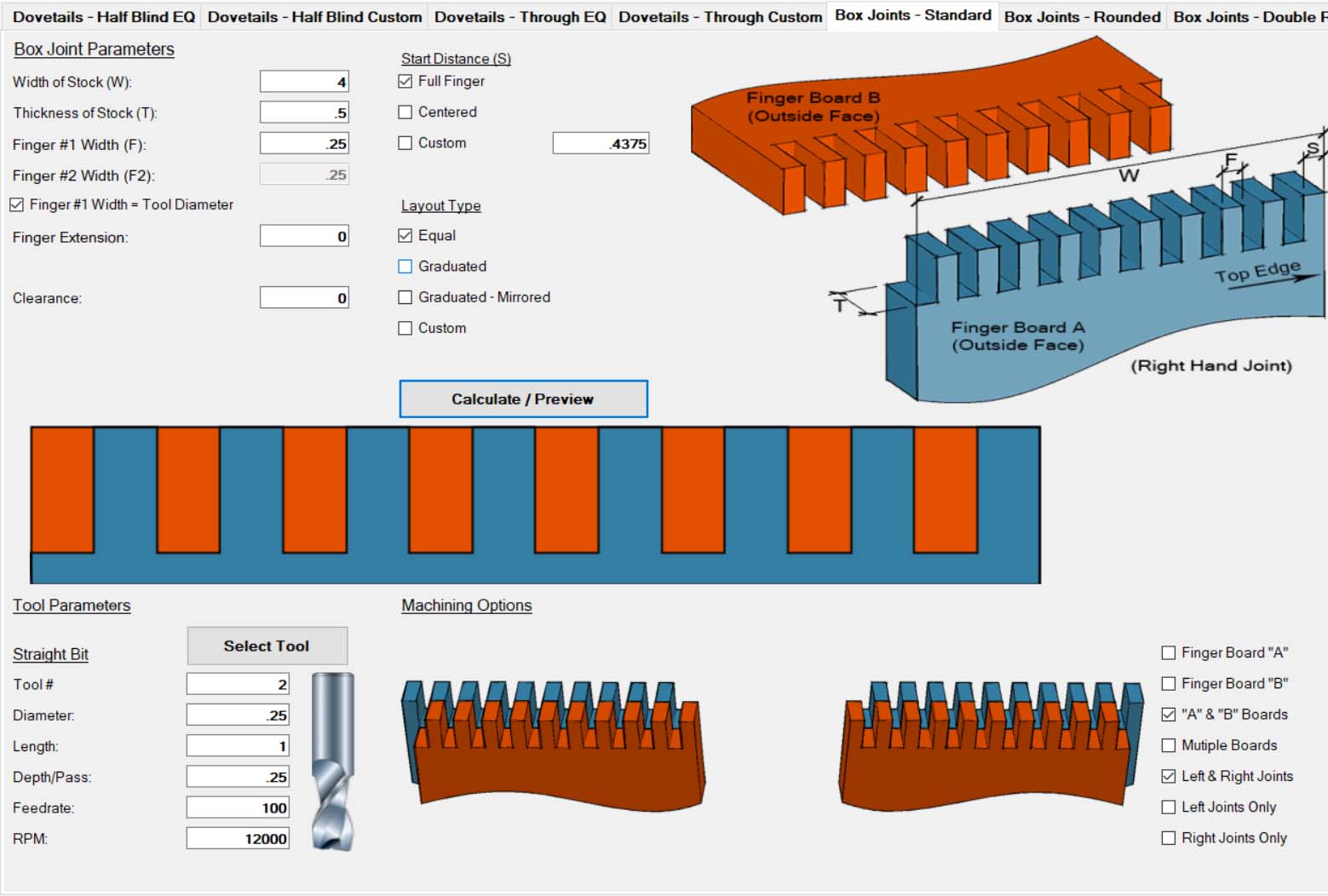Uncheck Finger #1 Width = Tool Diameter
This screenshot has width=1328, height=896.
(17, 205)
